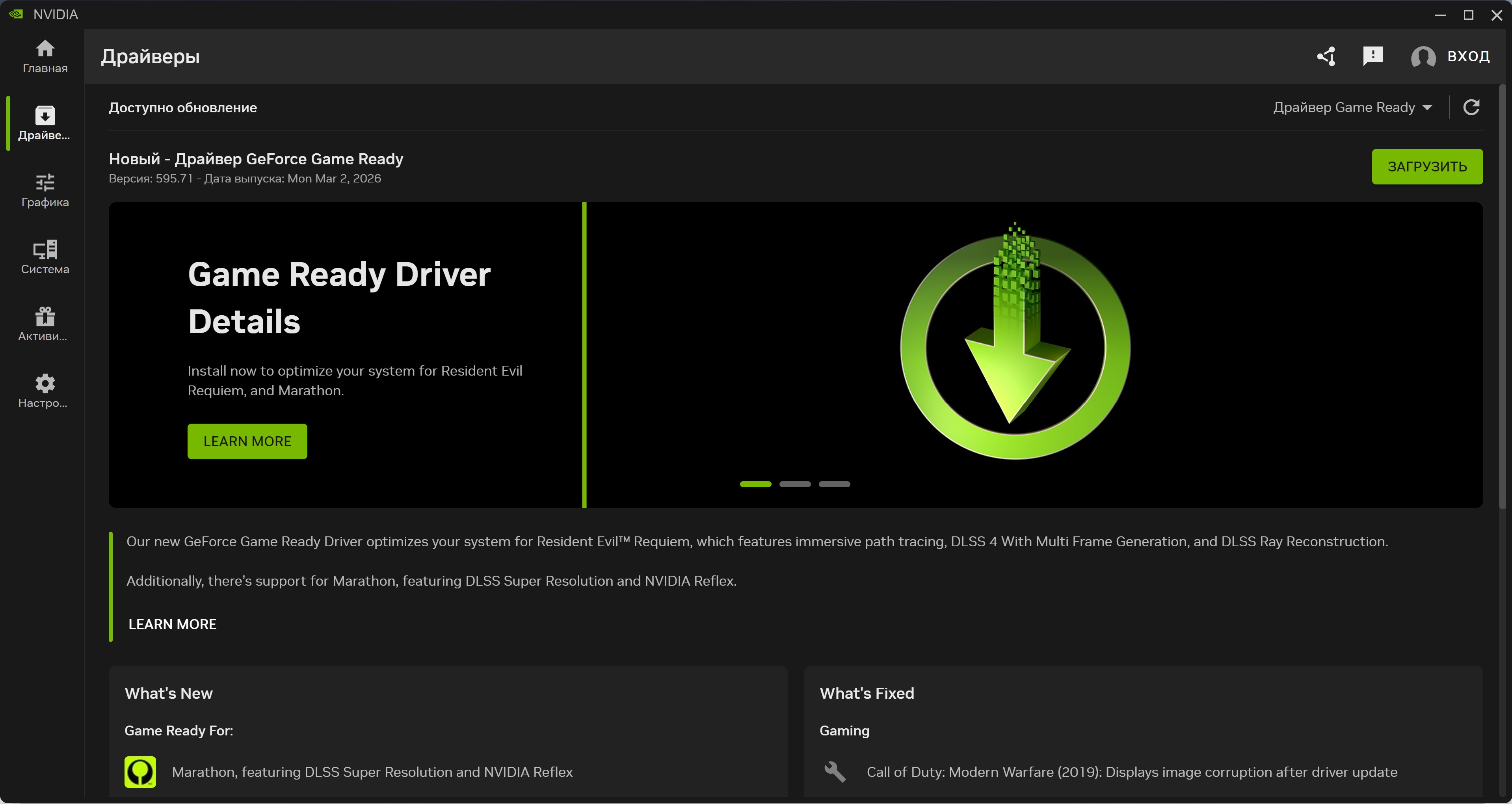Select the third carousel slide indicator

pyautogui.click(x=834, y=484)
